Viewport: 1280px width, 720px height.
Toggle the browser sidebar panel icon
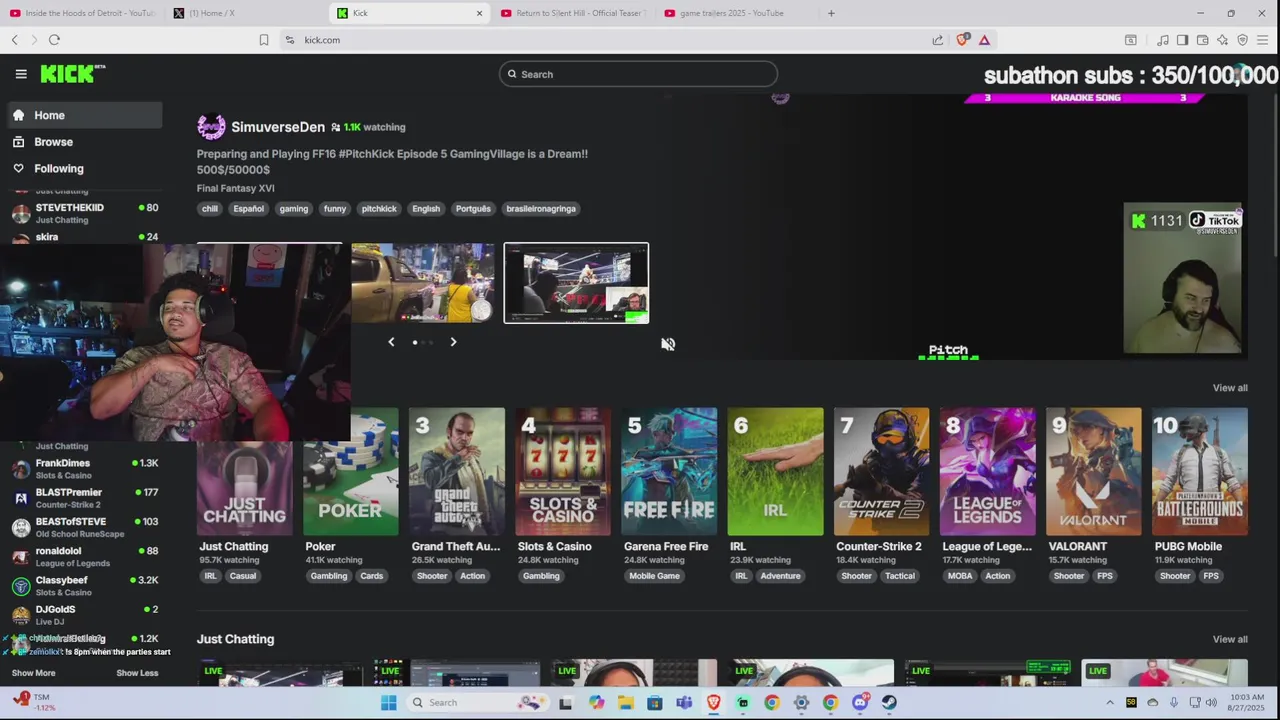[1182, 40]
